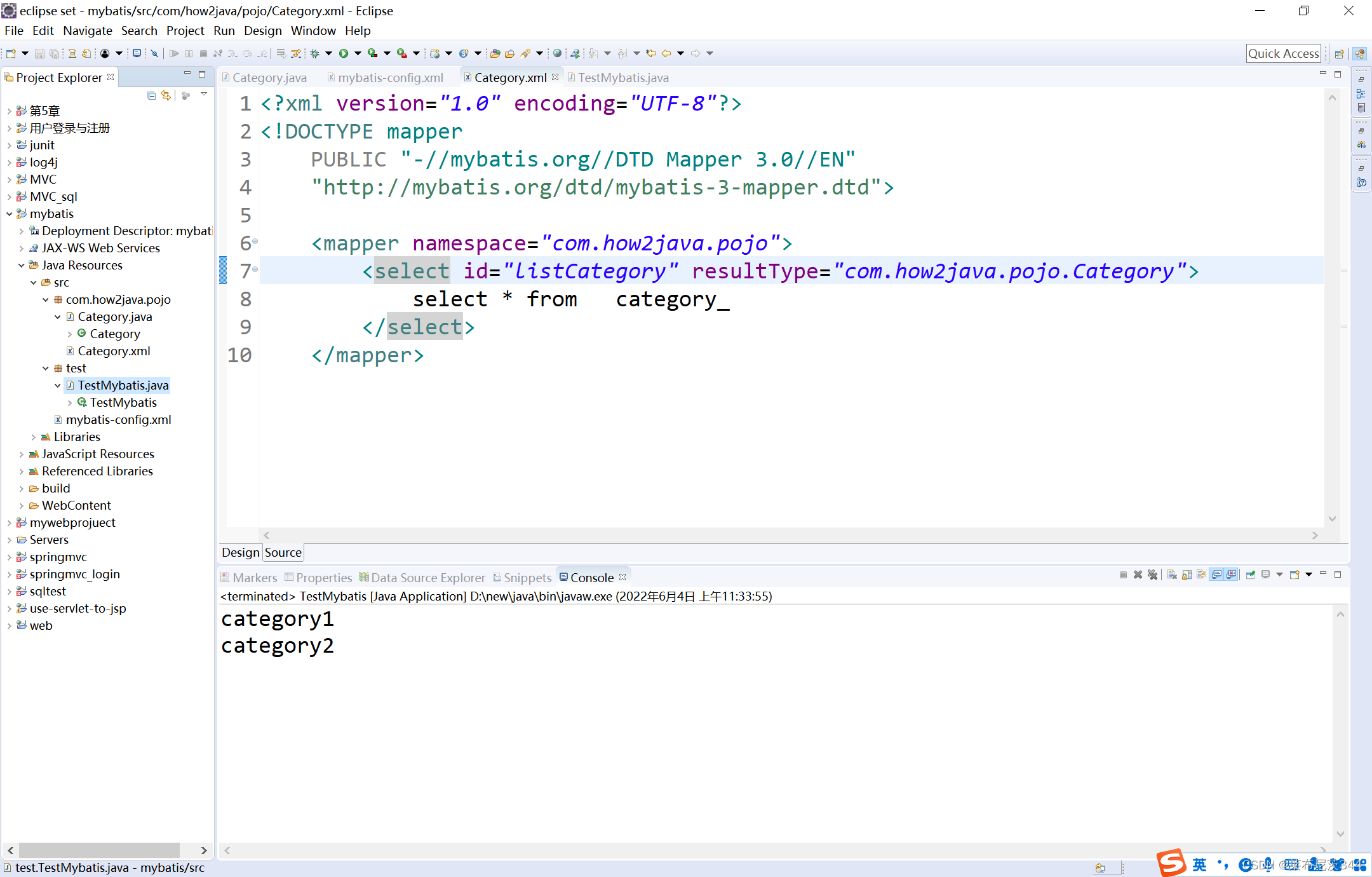Click the green Run button in toolbar
The image size is (1372, 877).
point(344,53)
